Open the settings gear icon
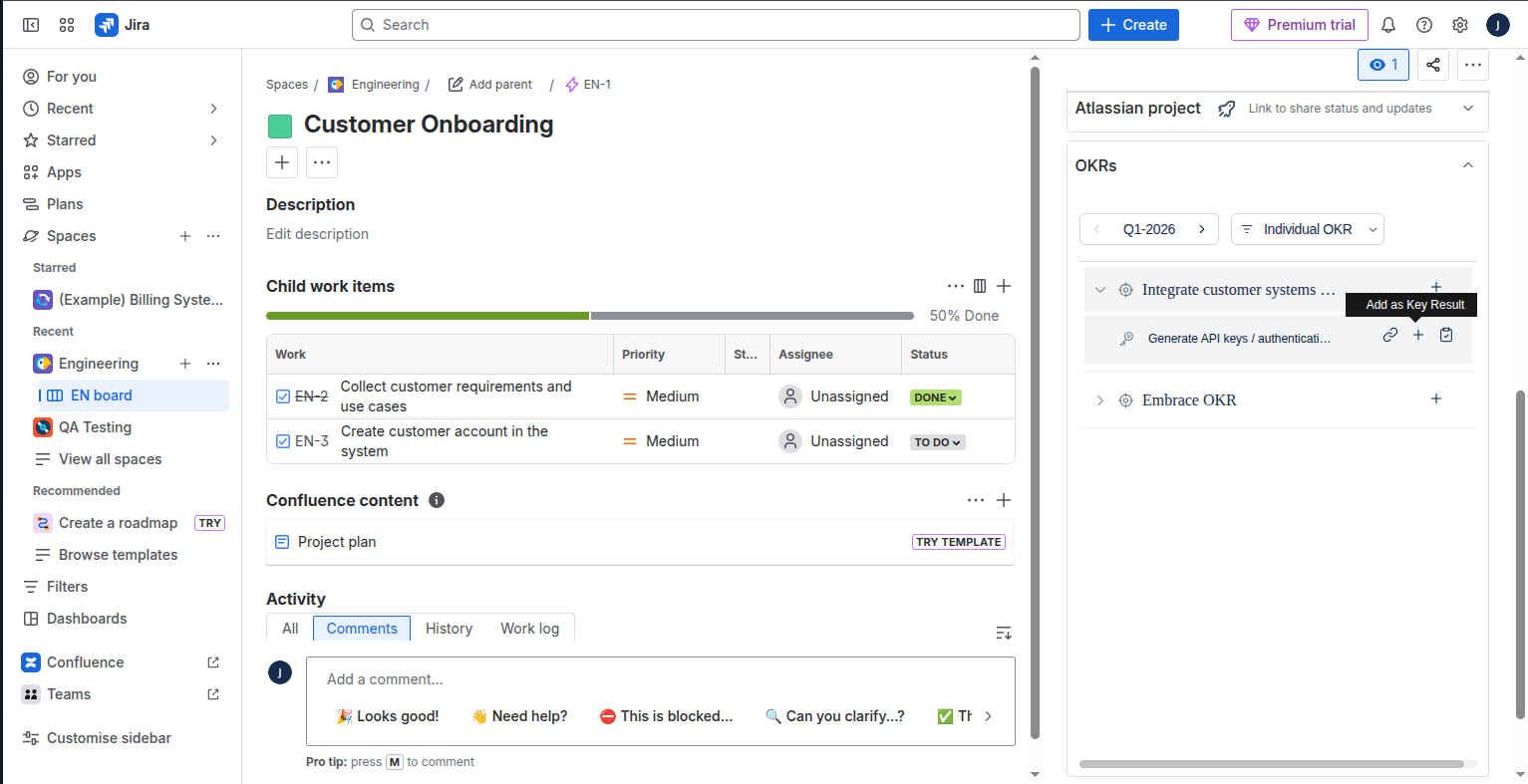This screenshot has width=1528, height=784. pos(1460,25)
